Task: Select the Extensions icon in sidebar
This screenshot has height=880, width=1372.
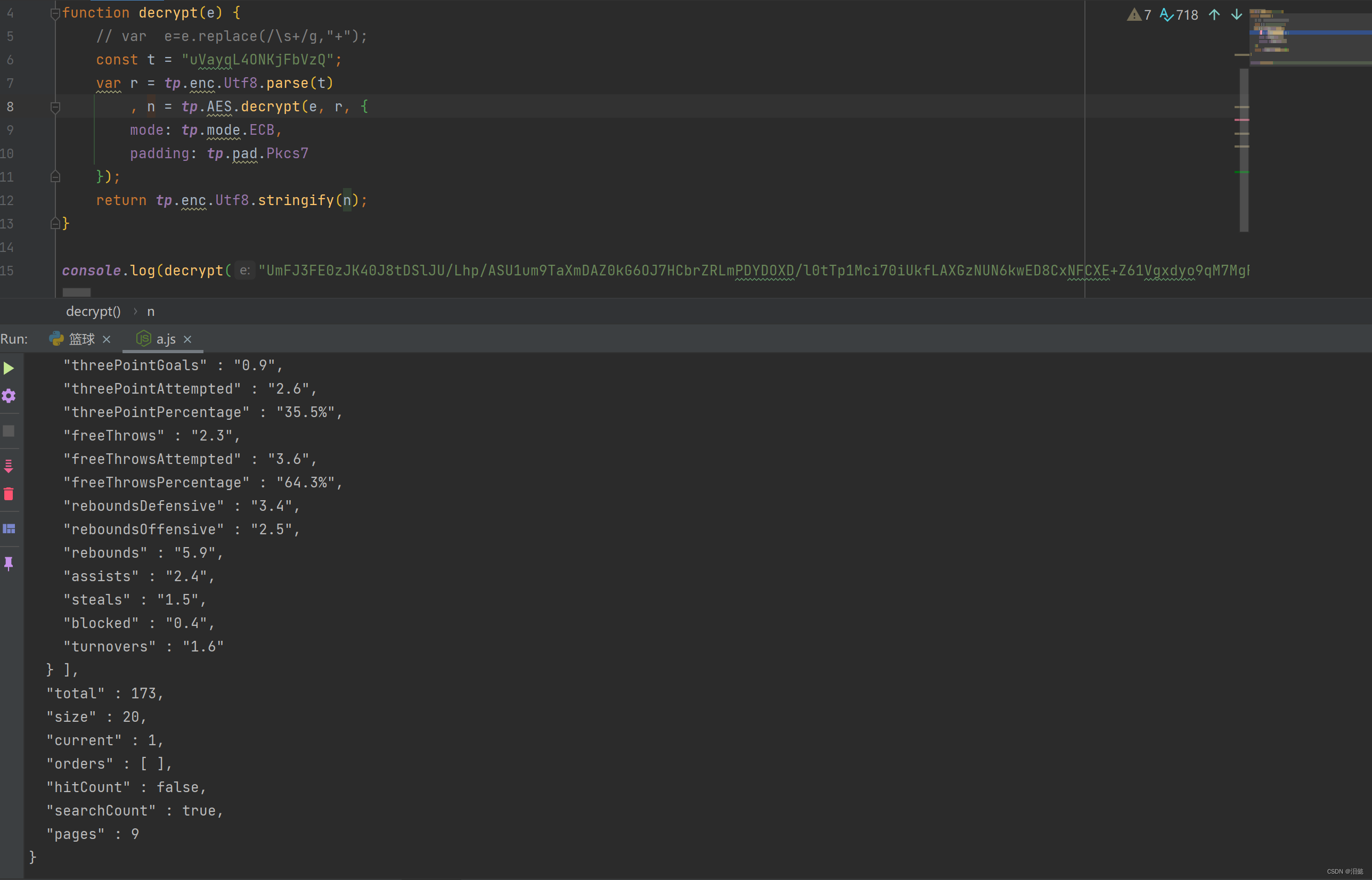Action: click(13, 527)
